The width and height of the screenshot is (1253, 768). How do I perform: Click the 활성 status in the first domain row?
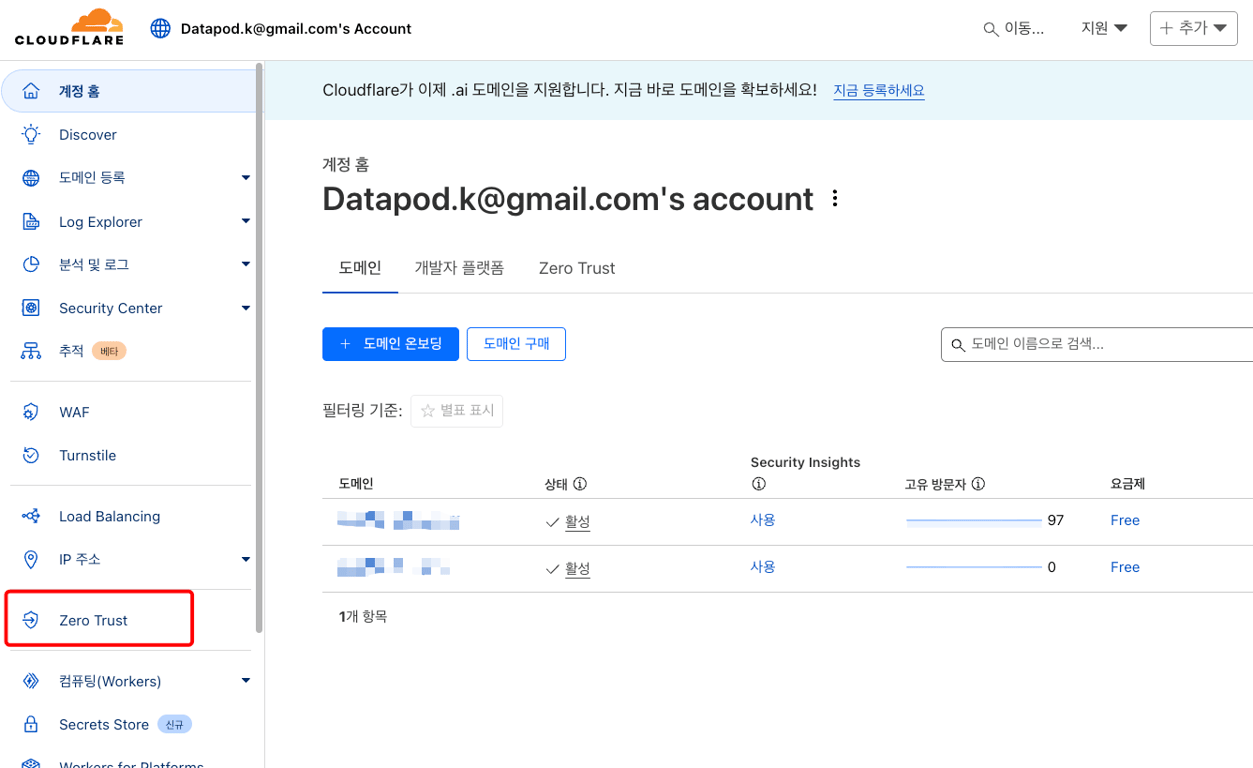pyautogui.click(x=577, y=522)
